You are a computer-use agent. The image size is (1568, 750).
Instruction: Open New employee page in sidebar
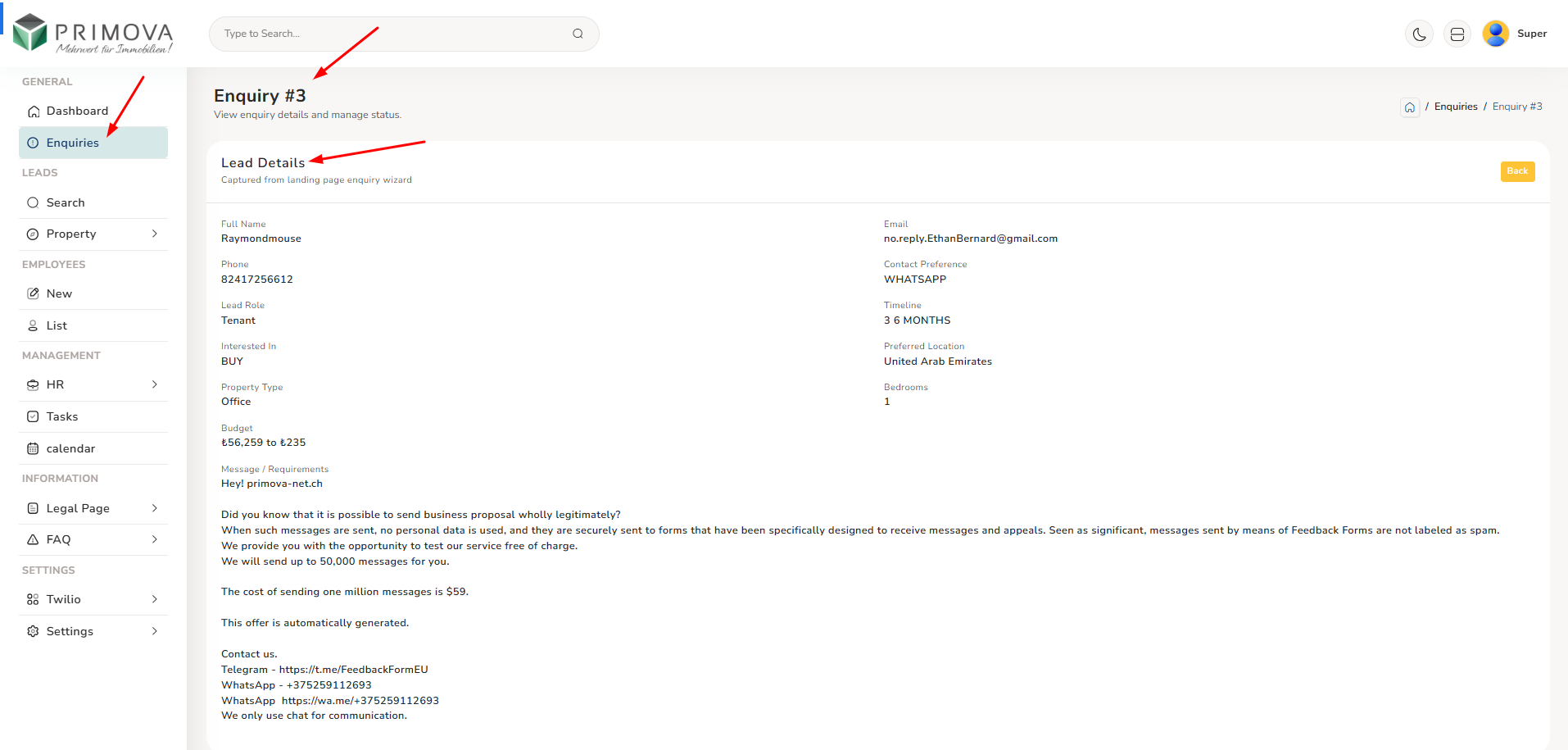click(59, 293)
